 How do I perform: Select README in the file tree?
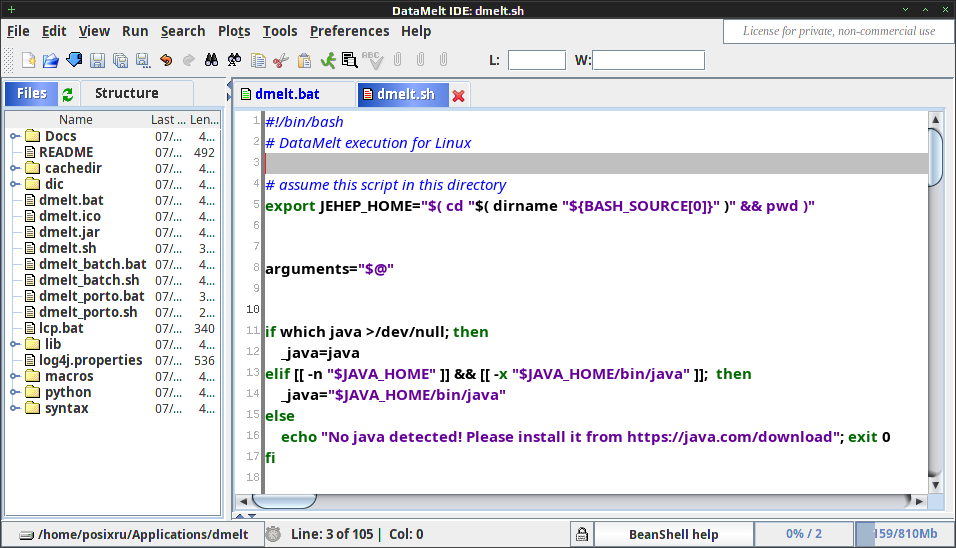pyautogui.click(x=66, y=152)
